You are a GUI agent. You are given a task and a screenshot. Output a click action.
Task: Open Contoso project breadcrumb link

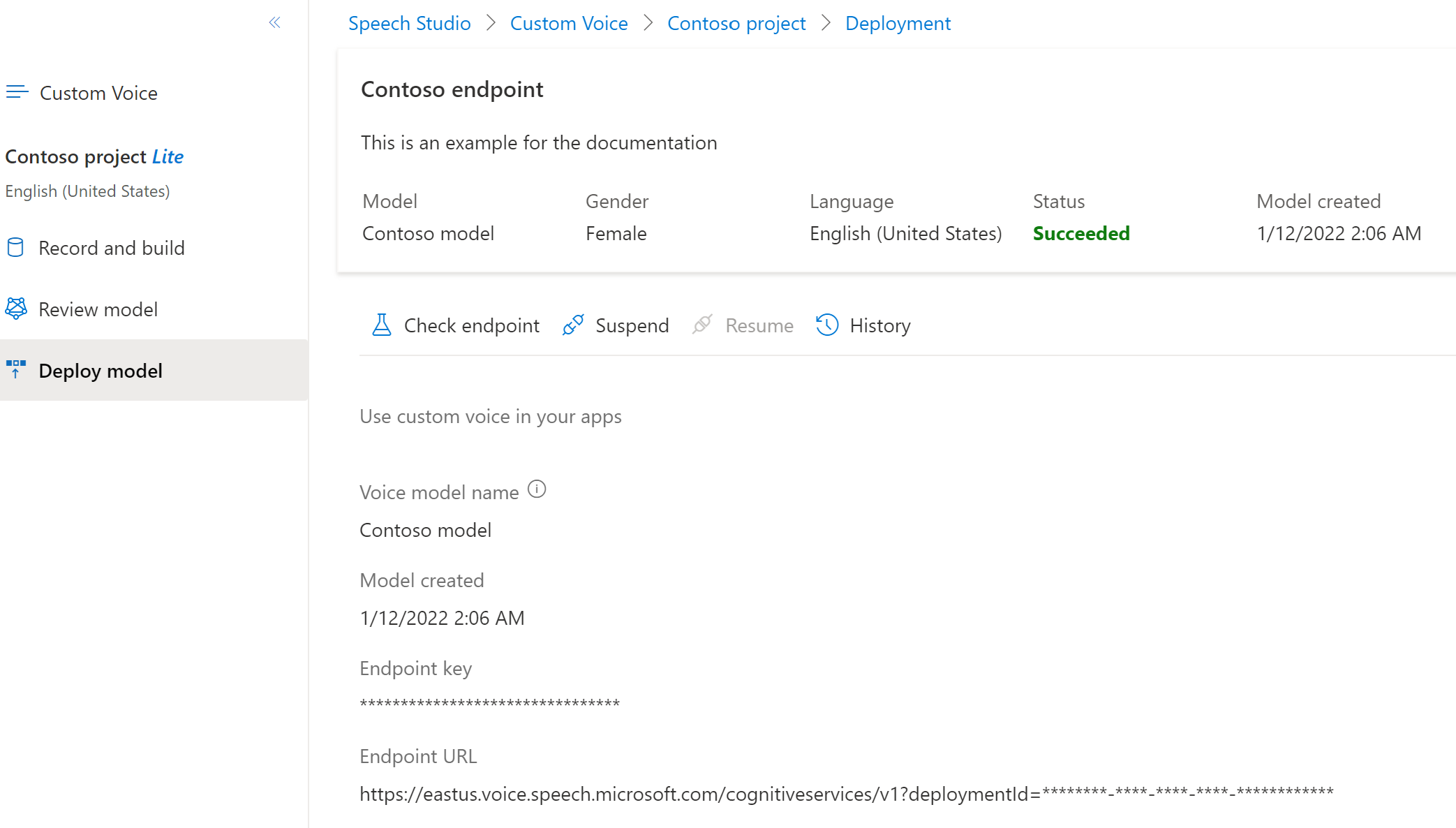click(736, 24)
